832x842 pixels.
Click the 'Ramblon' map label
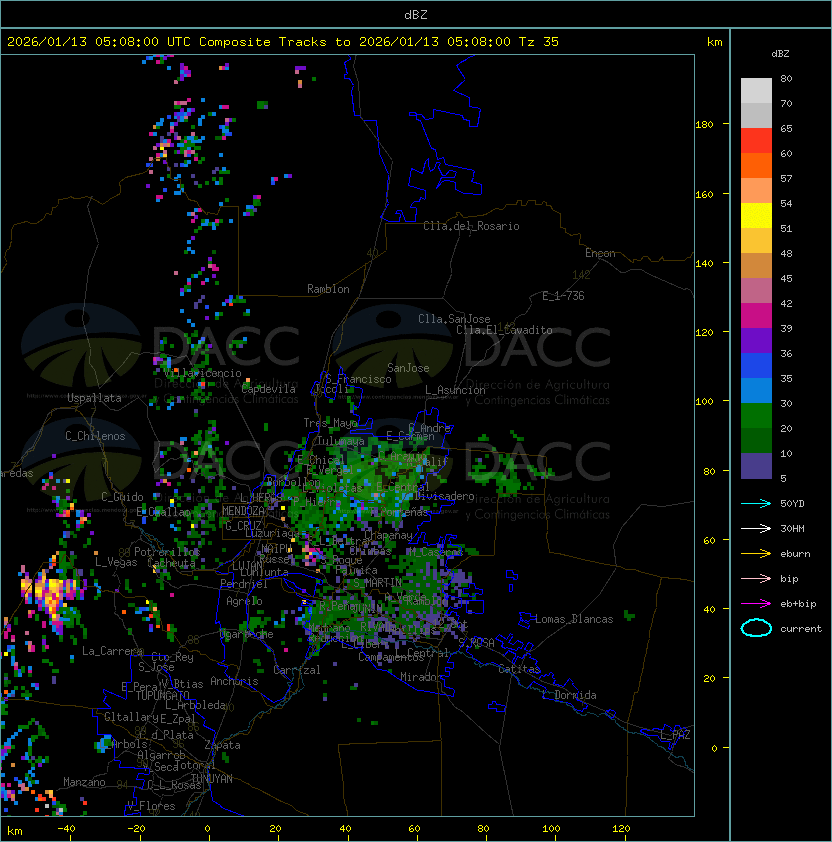(x=328, y=289)
